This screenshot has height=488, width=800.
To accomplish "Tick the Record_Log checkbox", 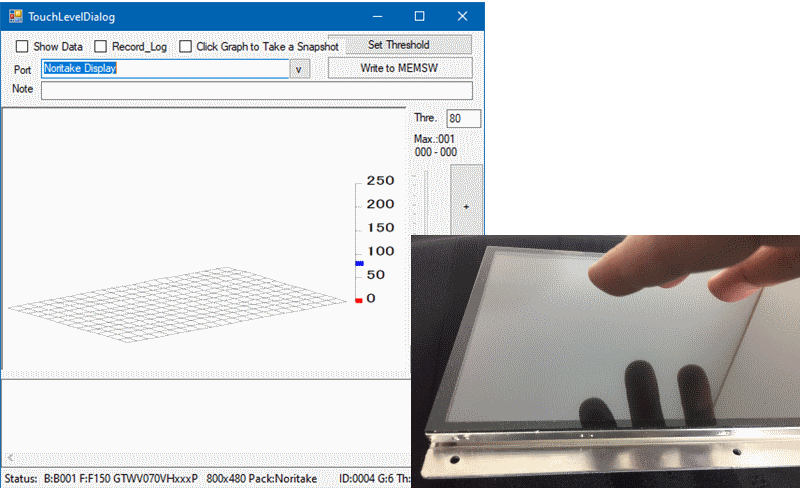I will (101, 47).
